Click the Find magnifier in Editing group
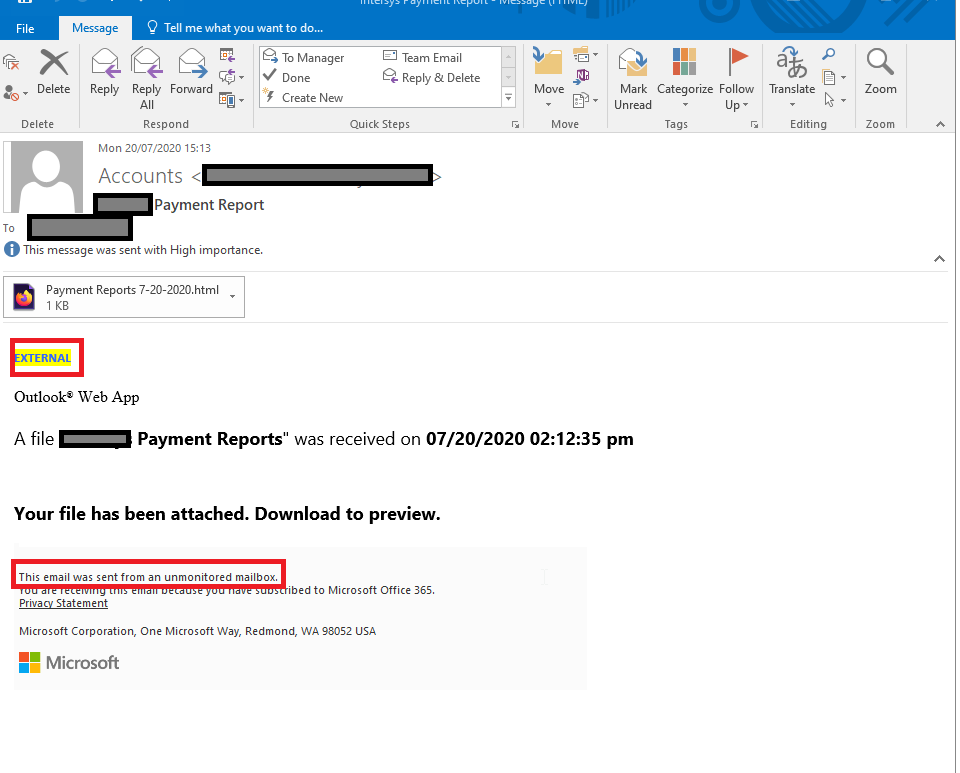Screen dimensions: 960x773 (x=828, y=54)
